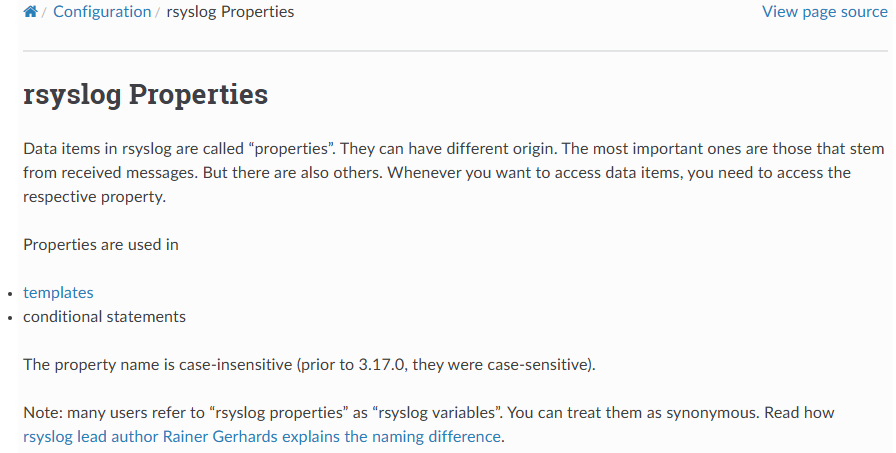
Task: Follow the templates link
Action: [x=58, y=292]
